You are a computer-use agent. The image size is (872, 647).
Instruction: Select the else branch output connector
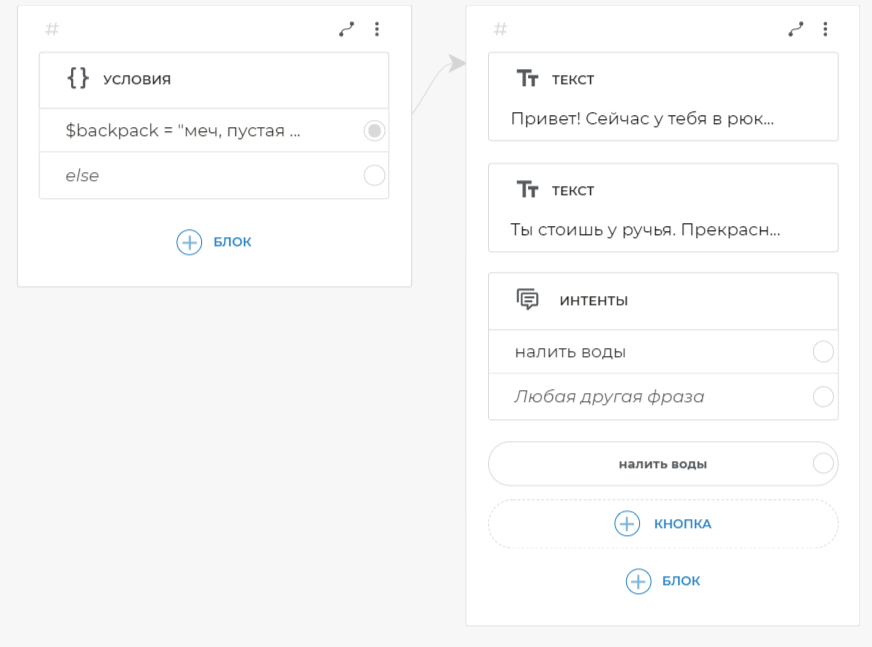point(374,176)
